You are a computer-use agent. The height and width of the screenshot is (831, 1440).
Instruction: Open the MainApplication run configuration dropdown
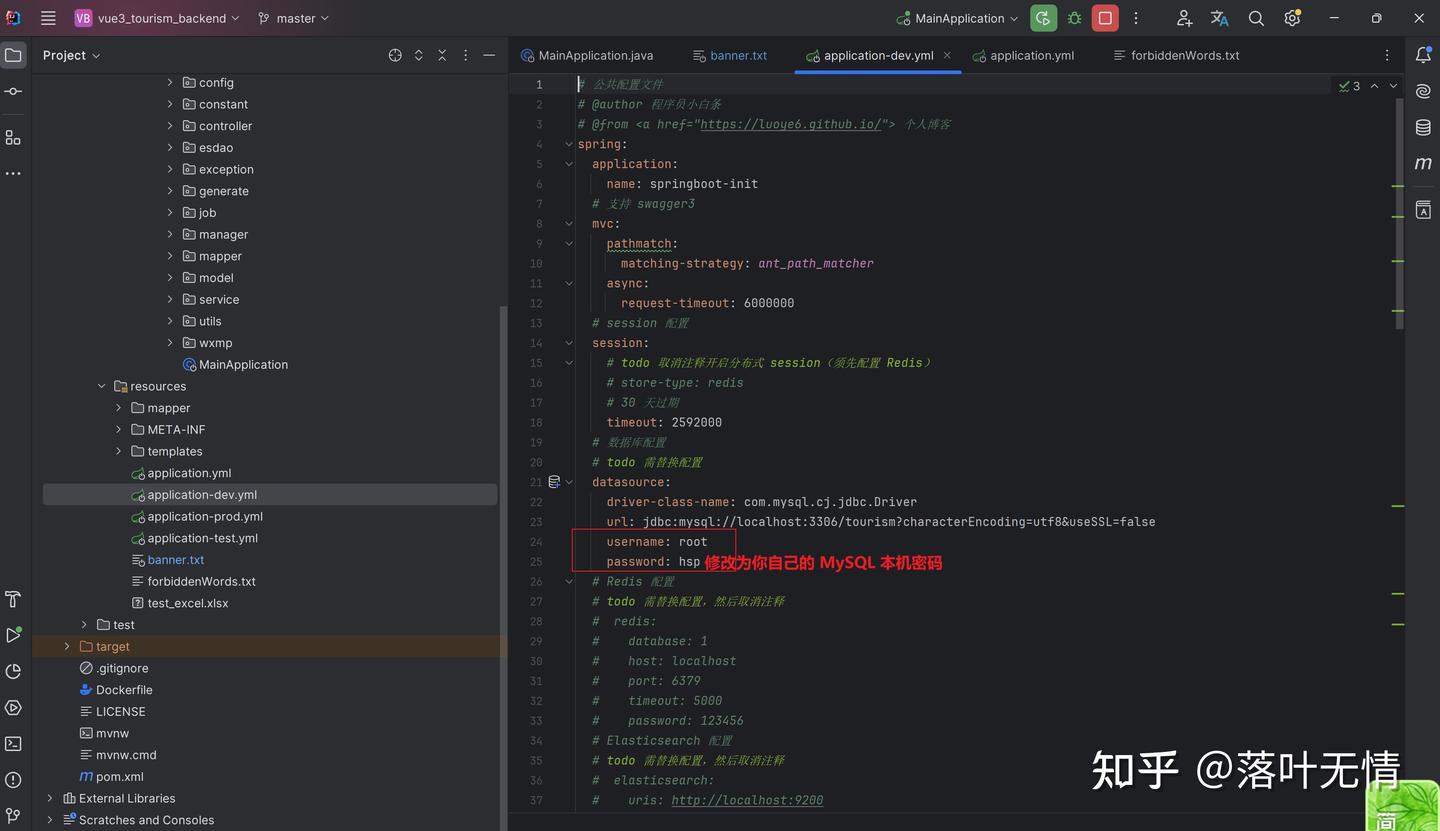pos(956,18)
